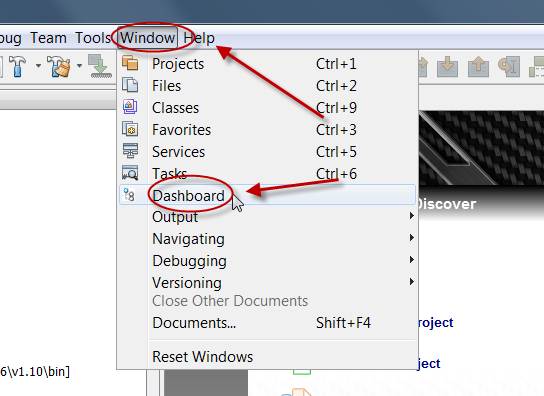
Task: Choose Tasks from the menu
Action: pos(267,174)
